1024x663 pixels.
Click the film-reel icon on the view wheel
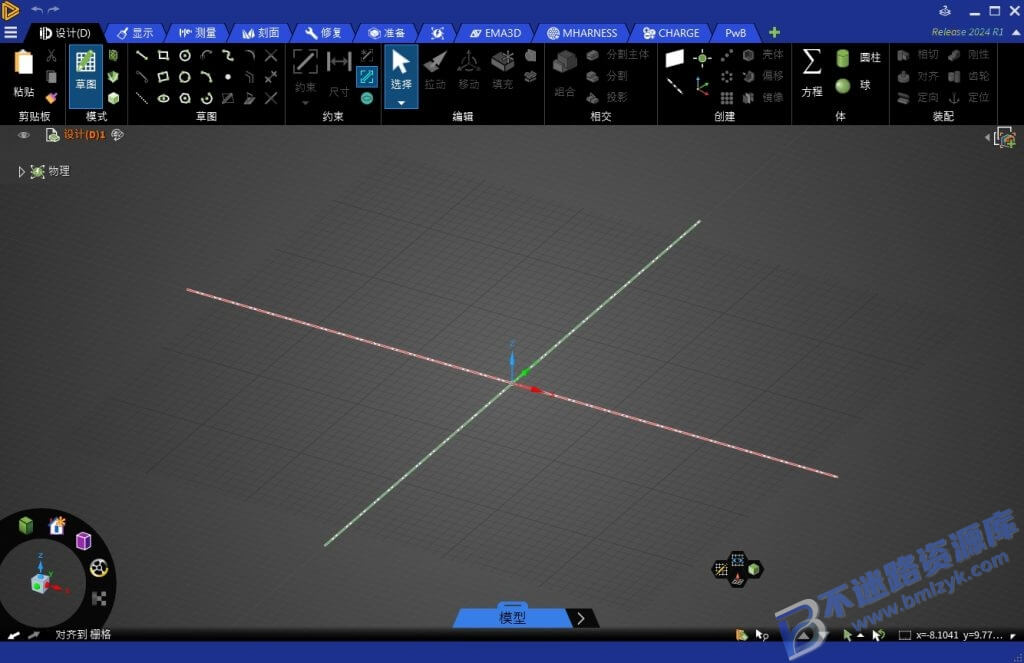tap(99, 568)
